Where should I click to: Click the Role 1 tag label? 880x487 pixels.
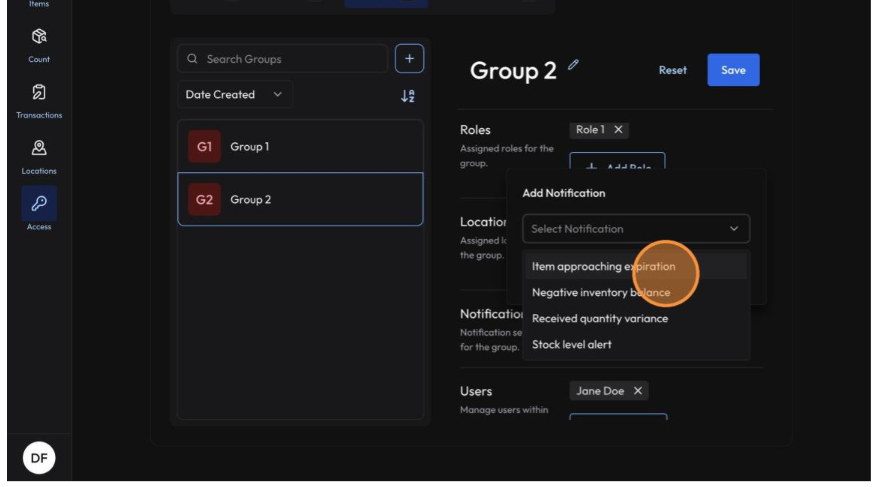coord(590,130)
